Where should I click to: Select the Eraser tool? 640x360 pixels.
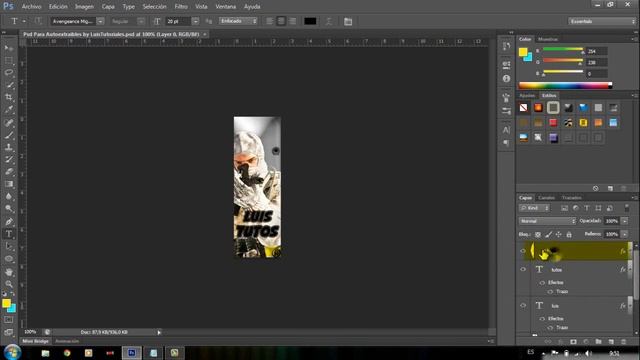click(x=9, y=171)
